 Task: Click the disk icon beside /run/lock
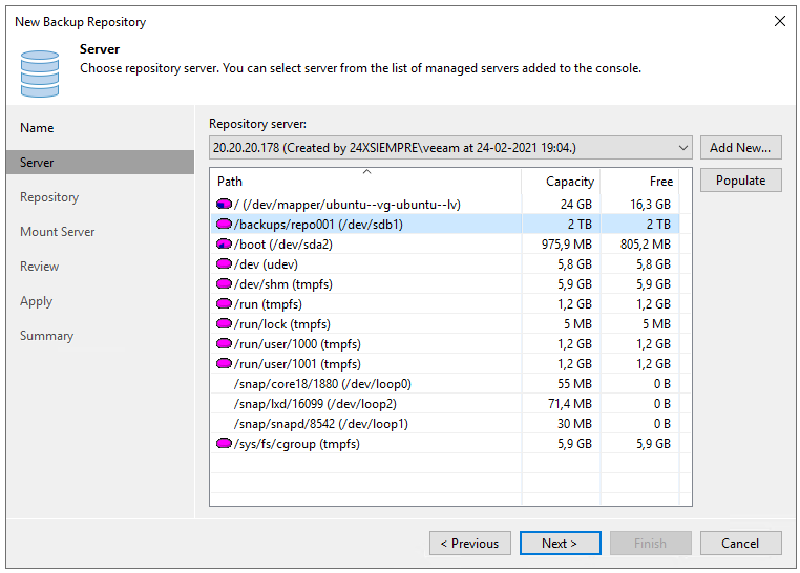(224, 323)
